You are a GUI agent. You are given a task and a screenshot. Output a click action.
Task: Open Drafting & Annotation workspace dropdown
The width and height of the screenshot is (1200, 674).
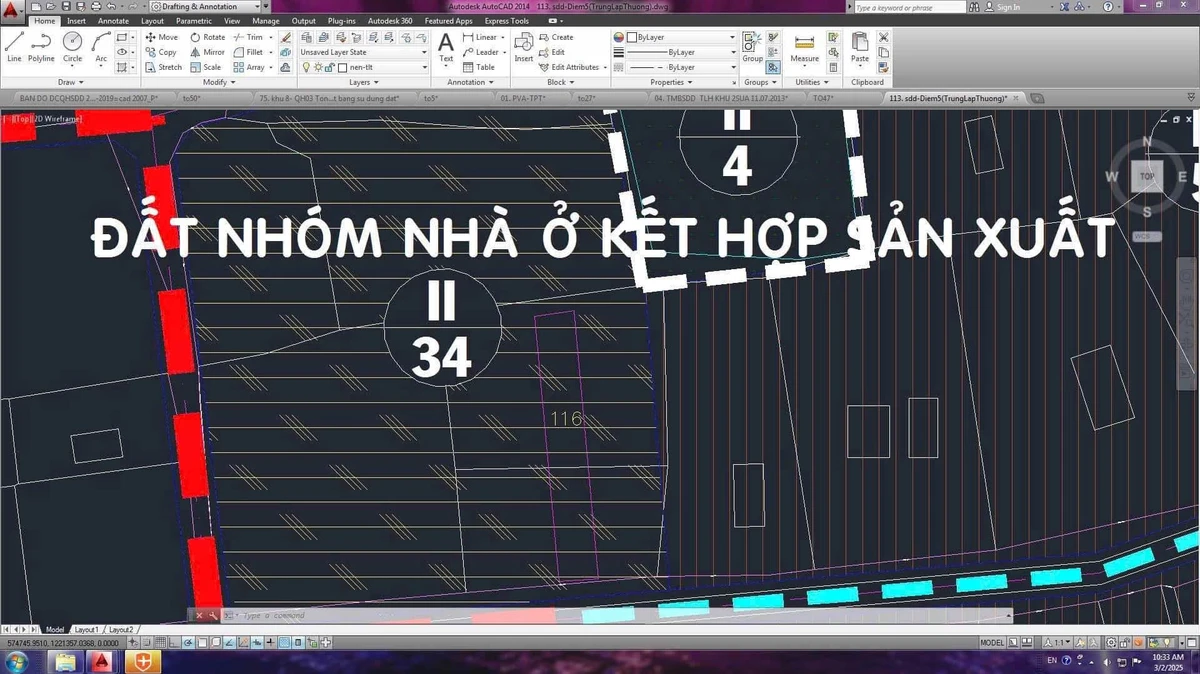[203, 6]
